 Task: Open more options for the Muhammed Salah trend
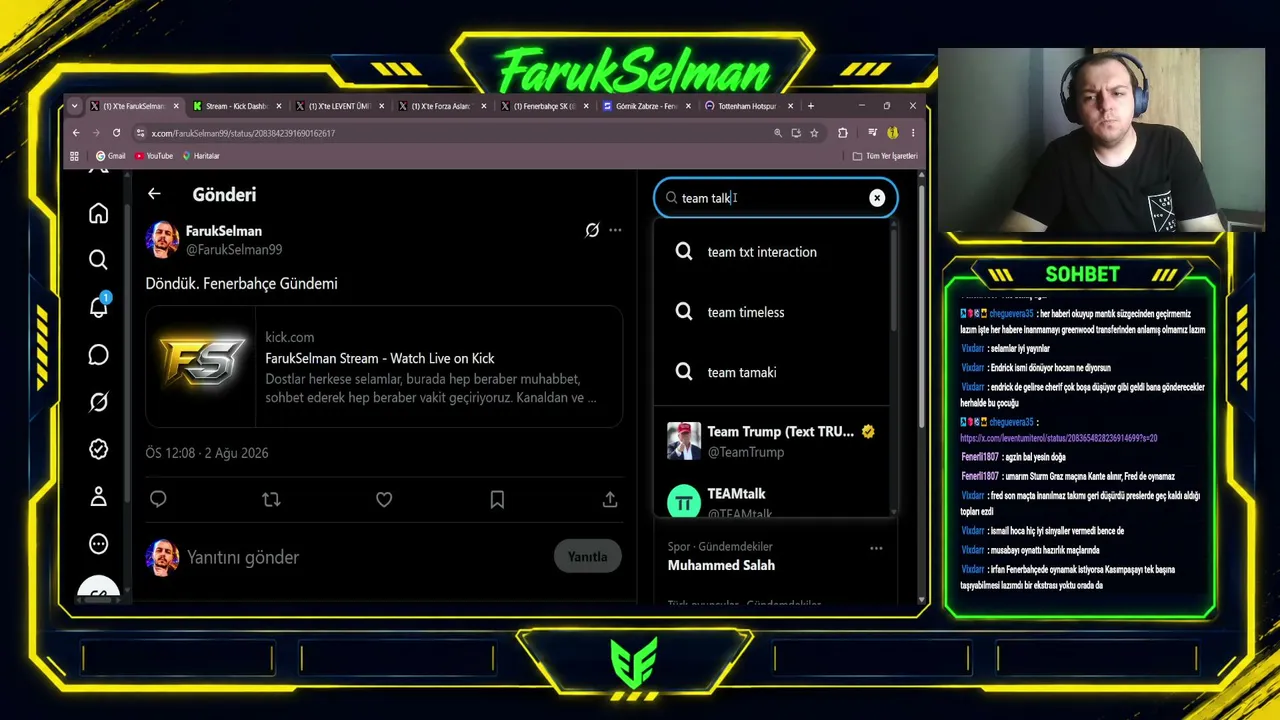click(876, 548)
